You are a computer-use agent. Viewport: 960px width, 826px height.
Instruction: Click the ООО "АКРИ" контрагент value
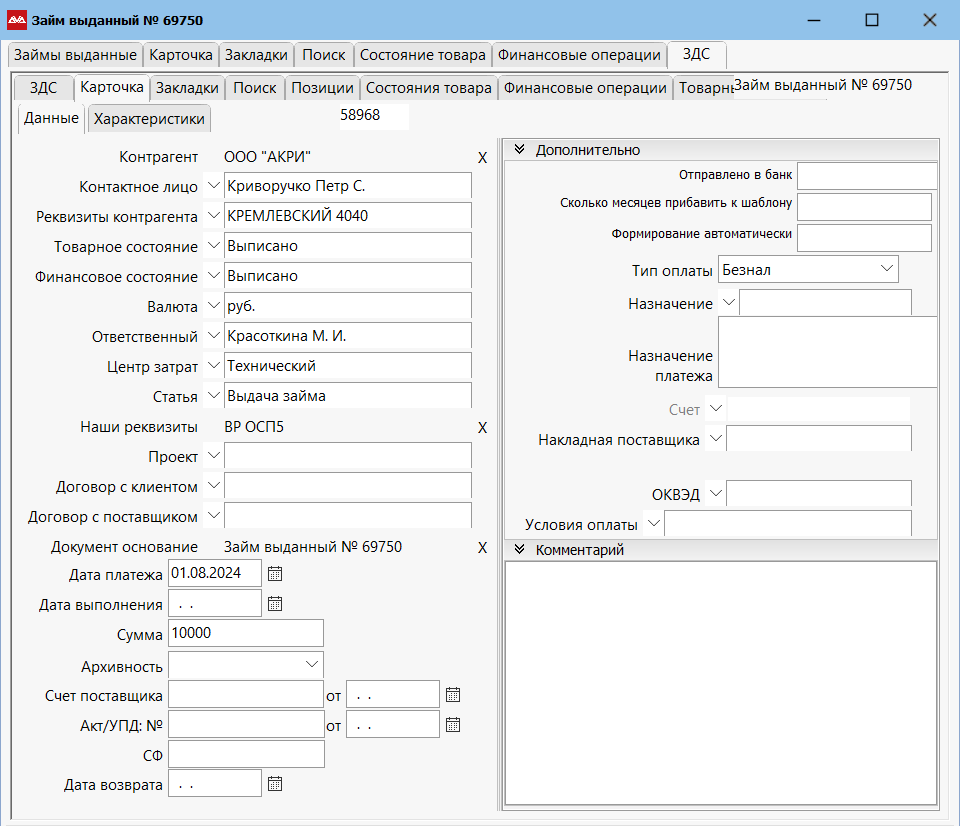[267, 157]
